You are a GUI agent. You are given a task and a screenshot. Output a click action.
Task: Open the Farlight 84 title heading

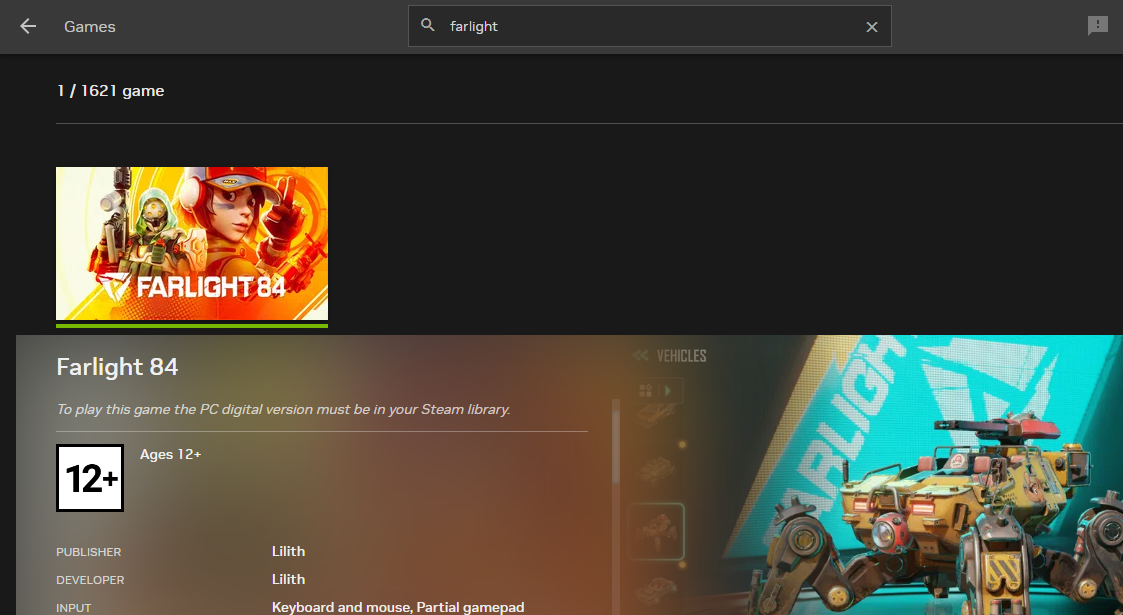[x=117, y=367]
